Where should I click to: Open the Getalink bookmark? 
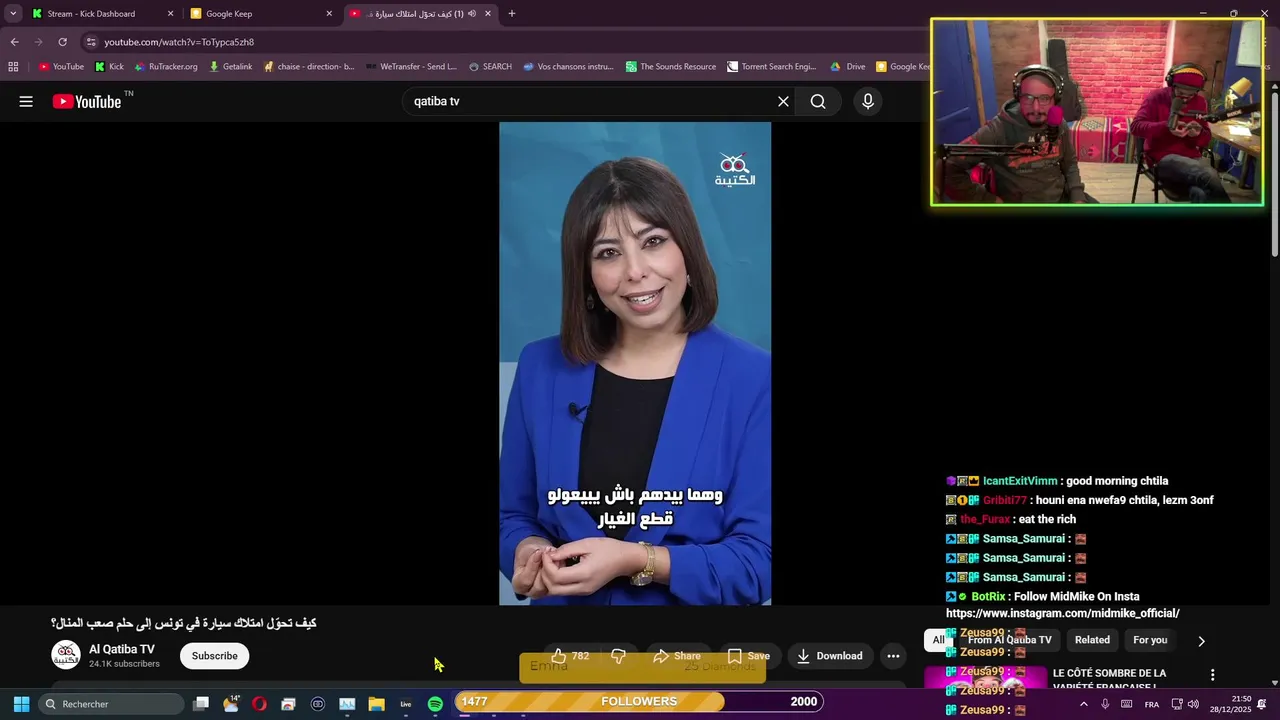pyautogui.click(x=231, y=67)
